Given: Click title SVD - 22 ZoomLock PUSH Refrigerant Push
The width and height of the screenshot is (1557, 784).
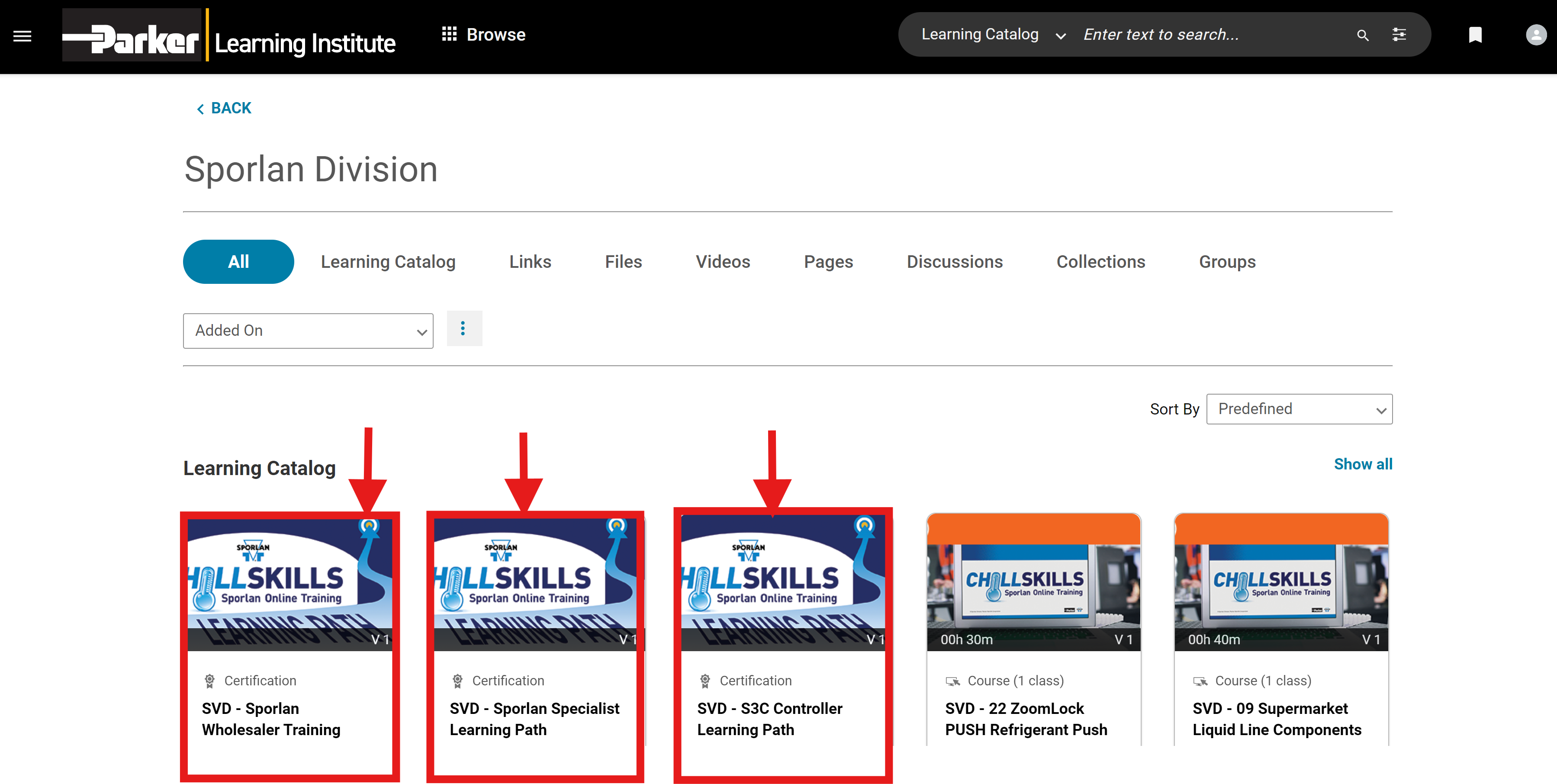Looking at the screenshot, I should tap(1026, 719).
